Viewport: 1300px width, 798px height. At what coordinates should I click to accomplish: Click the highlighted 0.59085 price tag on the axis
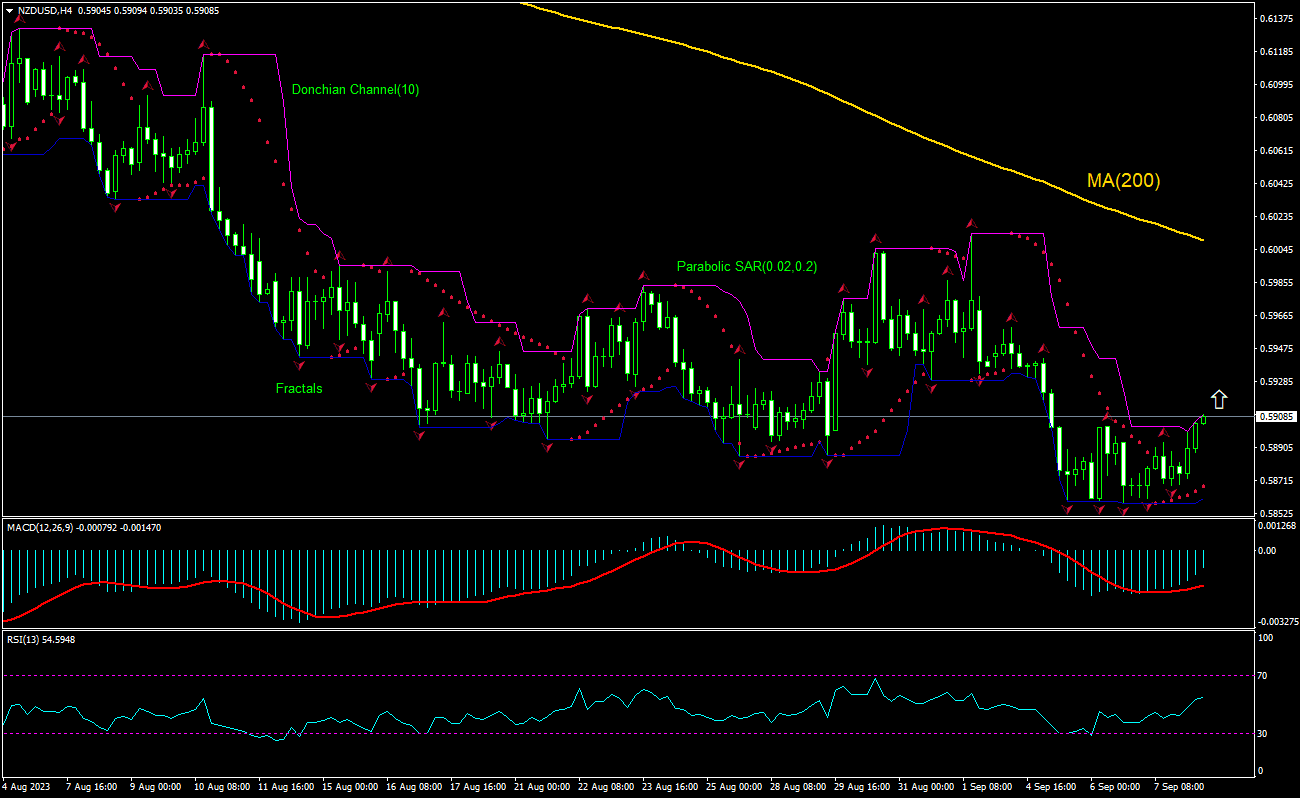(x=1278, y=419)
